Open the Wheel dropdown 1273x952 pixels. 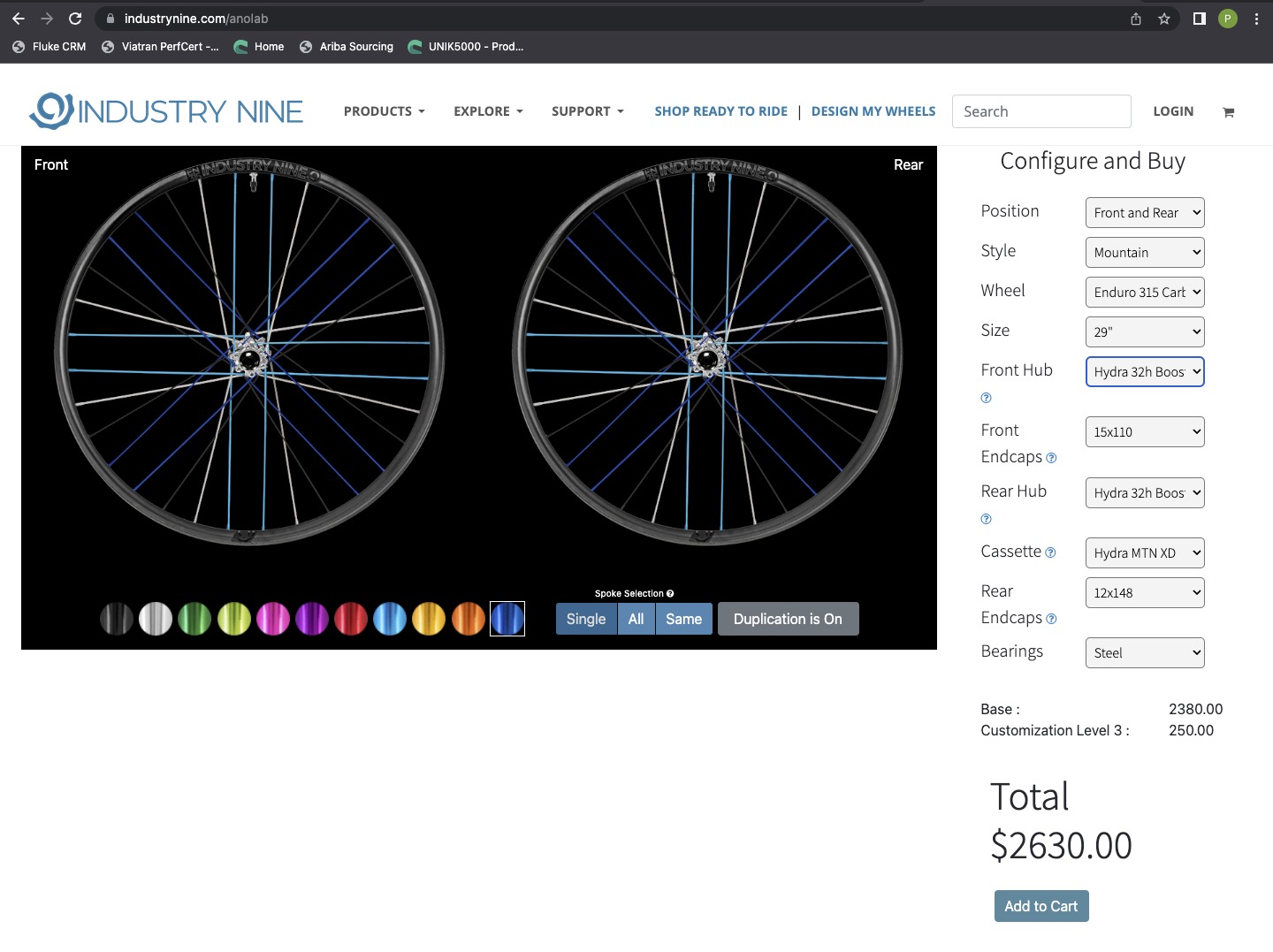(x=1145, y=293)
